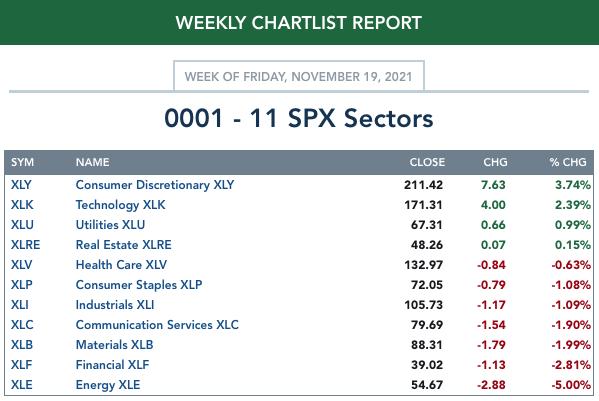Open Communication Services XLC link
599x401 pixels.
click(157, 325)
